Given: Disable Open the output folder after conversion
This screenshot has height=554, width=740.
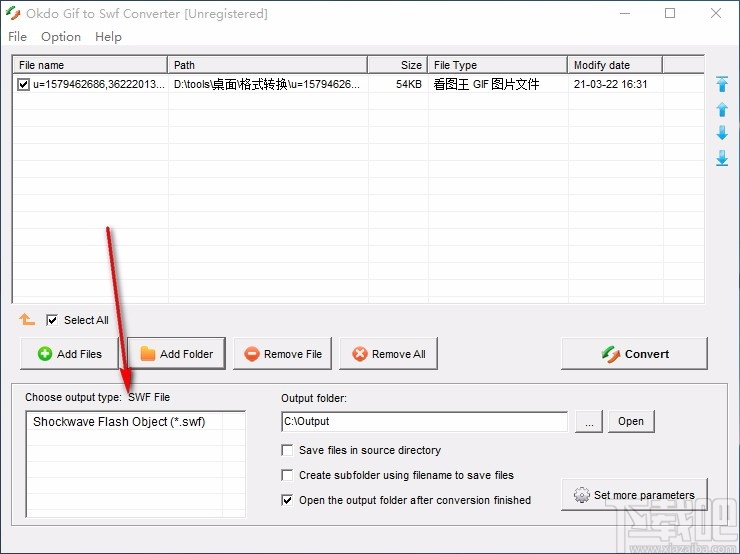Looking at the screenshot, I should (287, 500).
